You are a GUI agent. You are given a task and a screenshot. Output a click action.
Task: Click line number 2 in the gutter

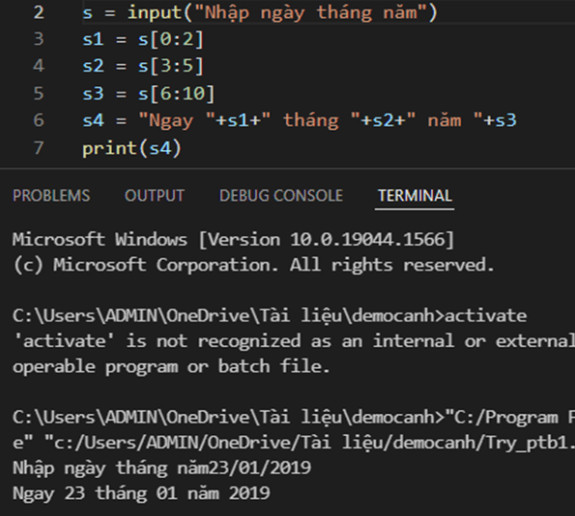point(39,13)
